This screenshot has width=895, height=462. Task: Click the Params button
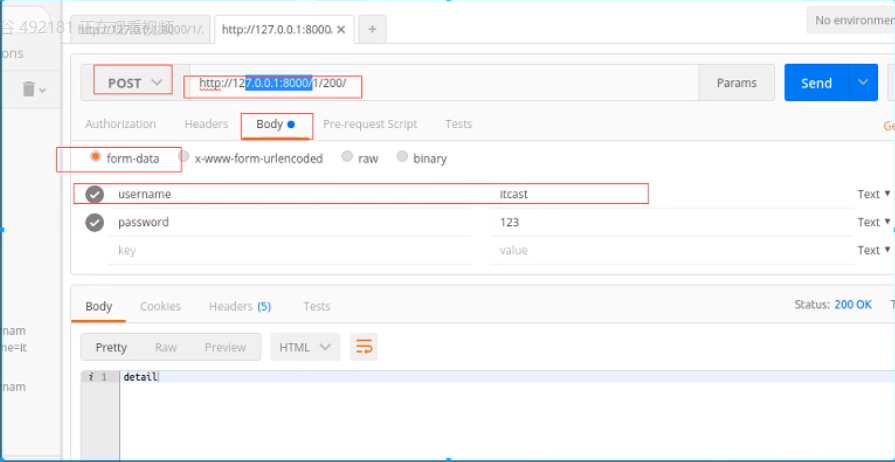click(736, 83)
